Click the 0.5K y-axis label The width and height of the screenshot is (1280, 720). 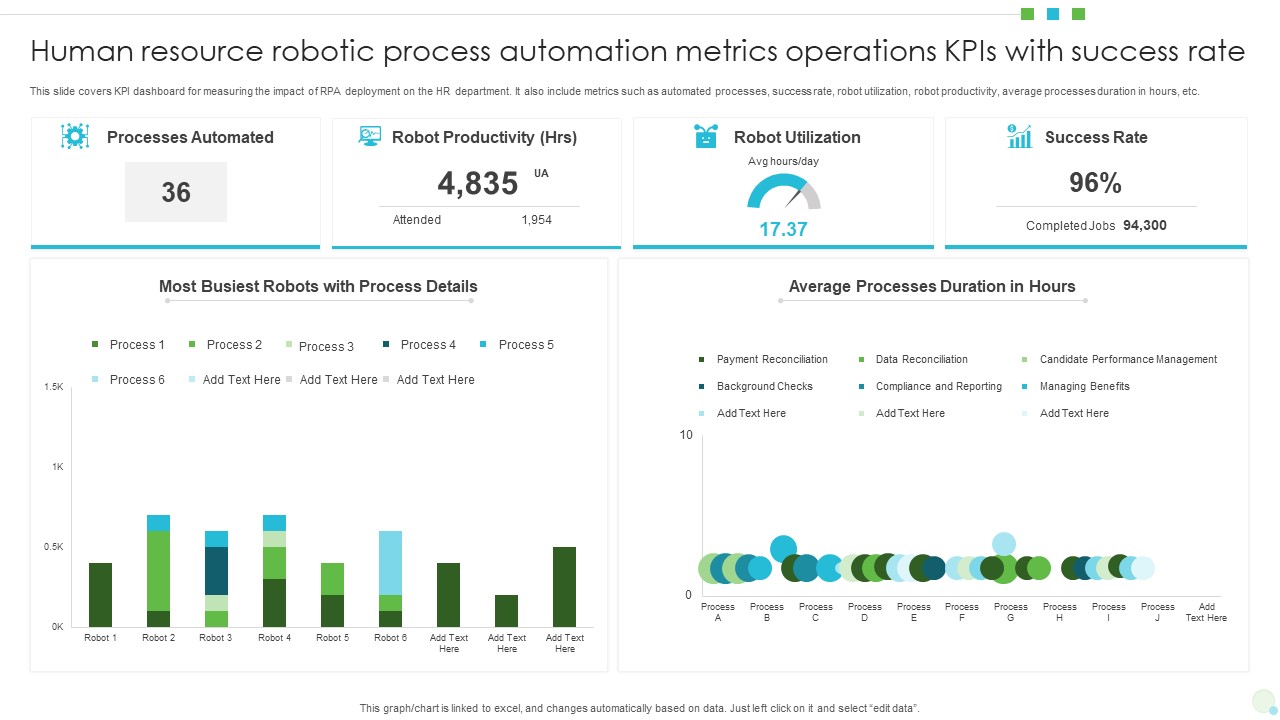pos(54,547)
